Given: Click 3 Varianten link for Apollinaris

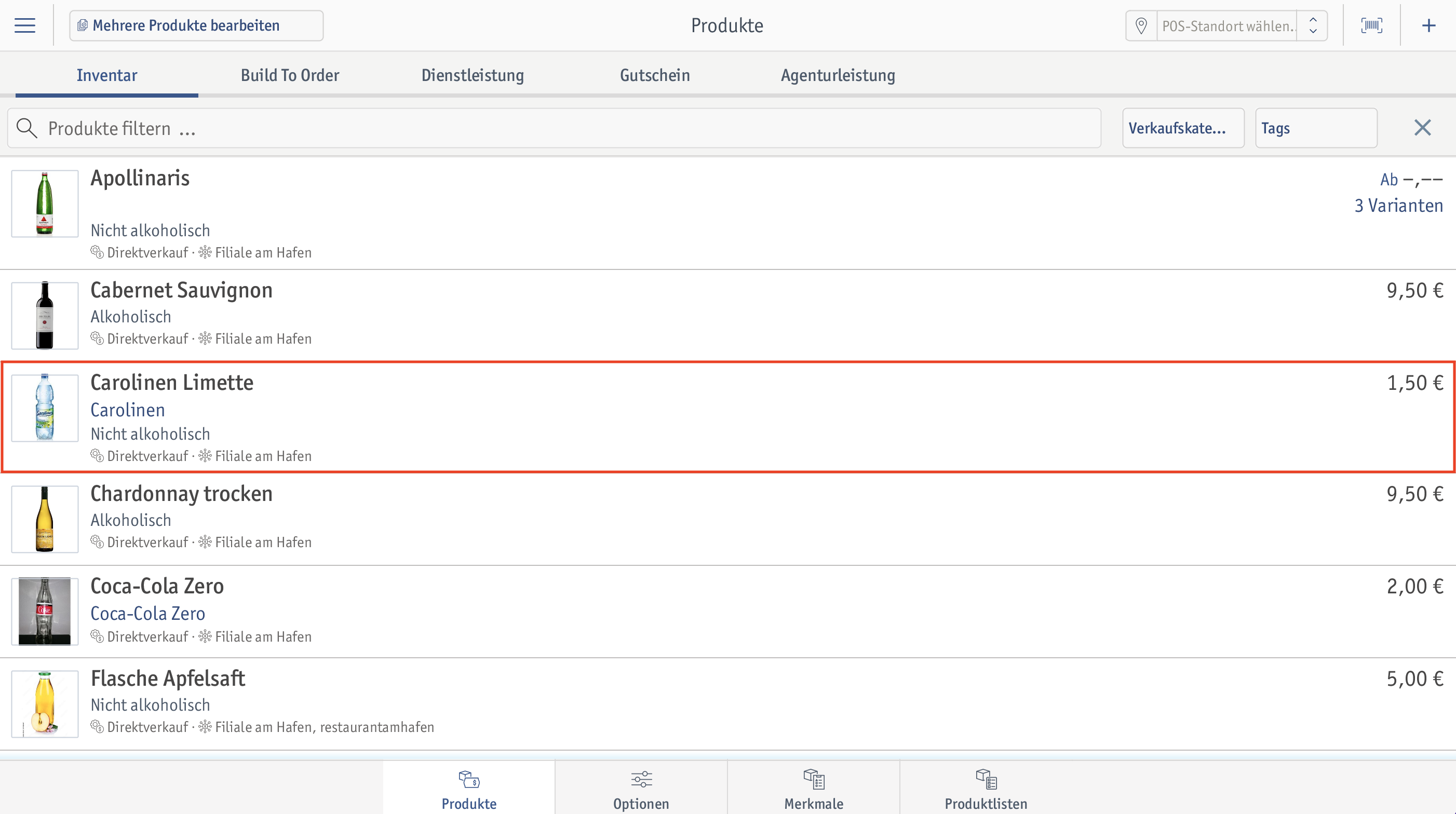Looking at the screenshot, I should point(1398,206).
